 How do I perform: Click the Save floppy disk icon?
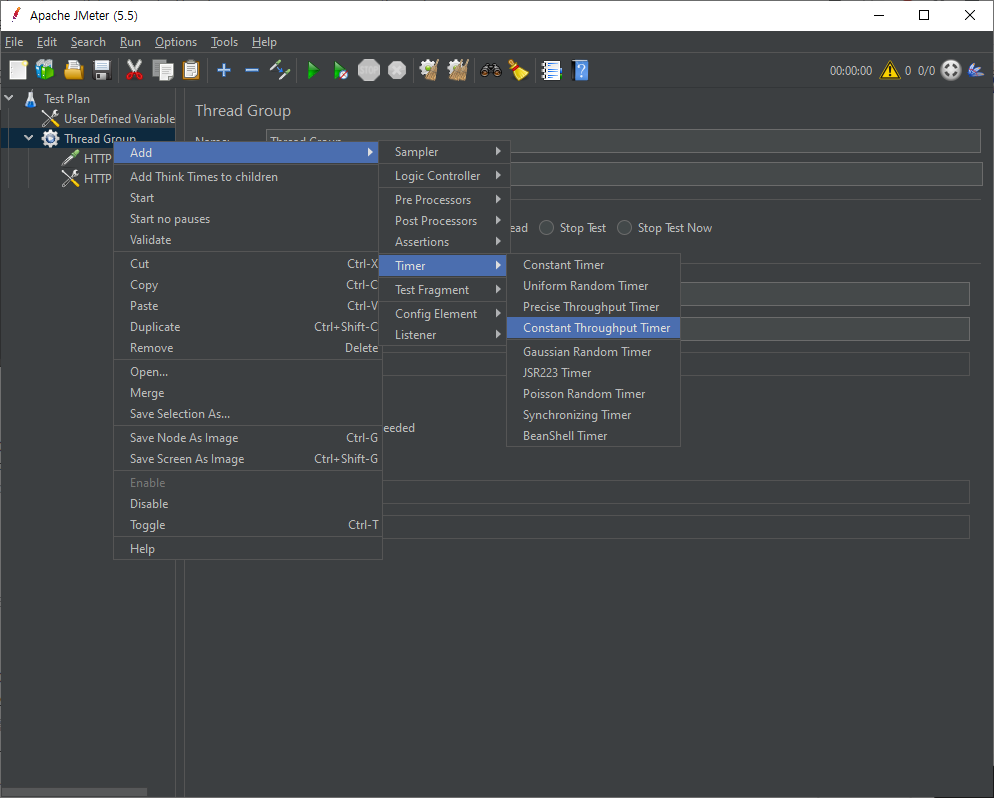[101, 70]
